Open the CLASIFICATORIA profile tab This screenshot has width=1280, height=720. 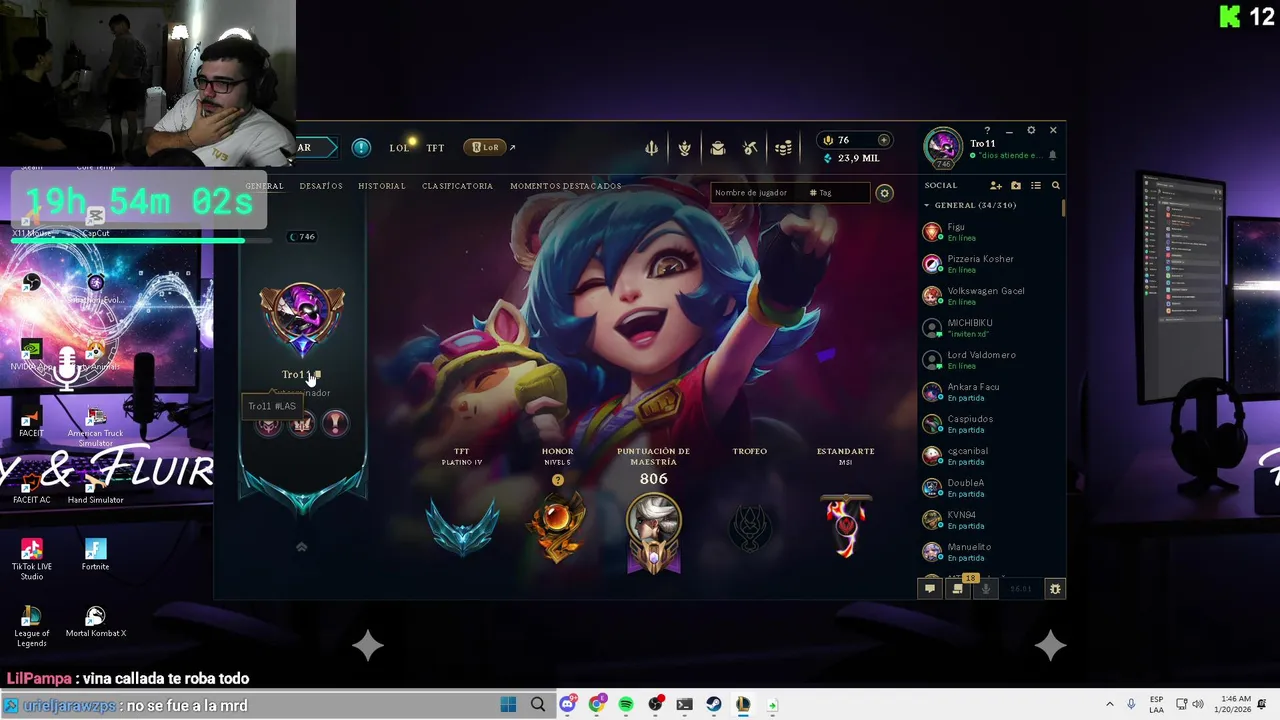point(457,186)
